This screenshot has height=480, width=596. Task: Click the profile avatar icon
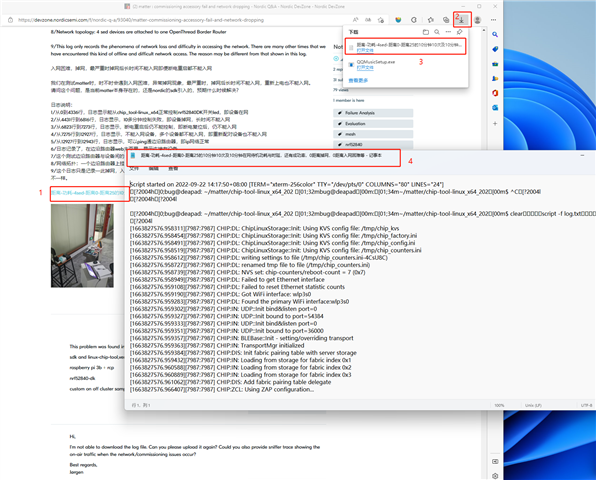point(477,20)
